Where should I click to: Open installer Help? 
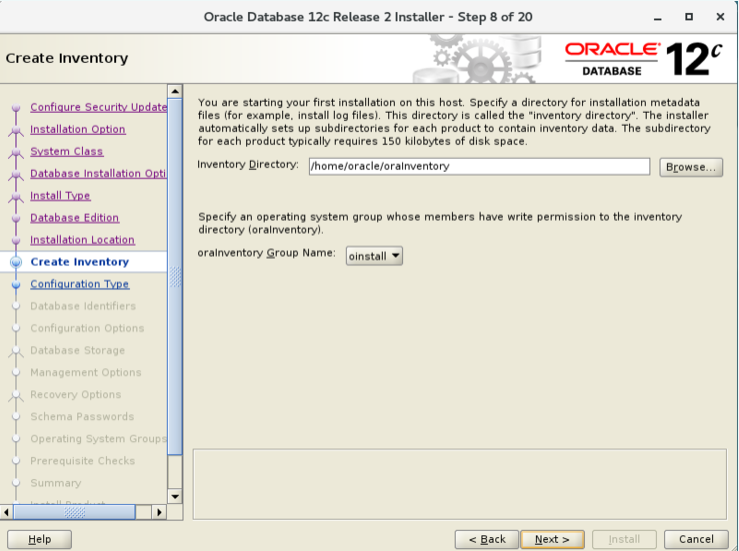point(40,539)
